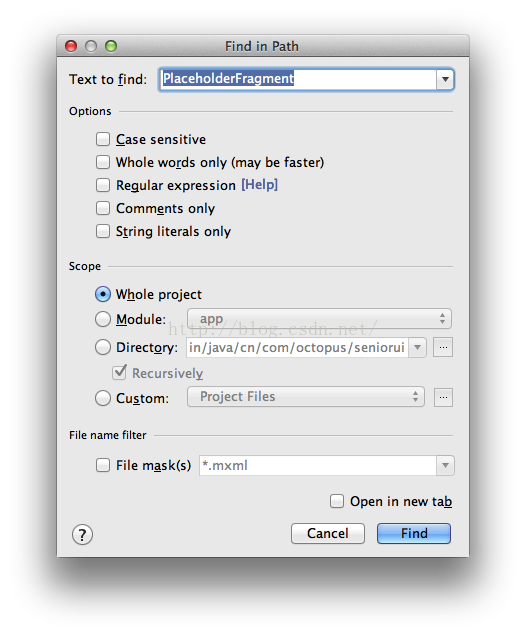Image resolution: width=526 pixels, height=636 pixels.
Task: Open the Module app dropdown
Action: point(319,319)
